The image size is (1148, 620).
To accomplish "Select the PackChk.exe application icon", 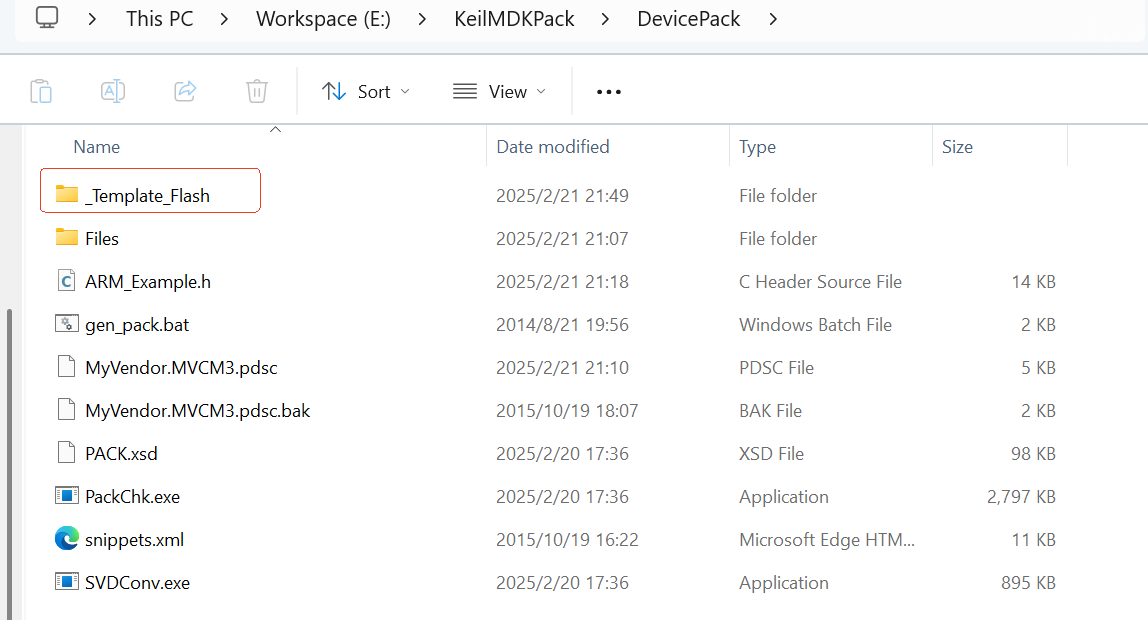I will [x=67, y=496].
